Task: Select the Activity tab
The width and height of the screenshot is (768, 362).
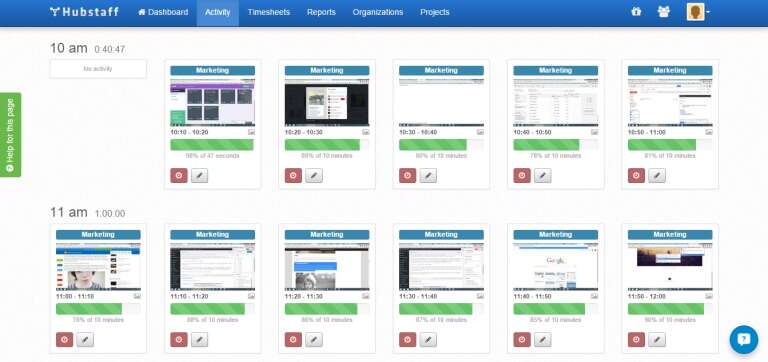Action: pos(217,12)
